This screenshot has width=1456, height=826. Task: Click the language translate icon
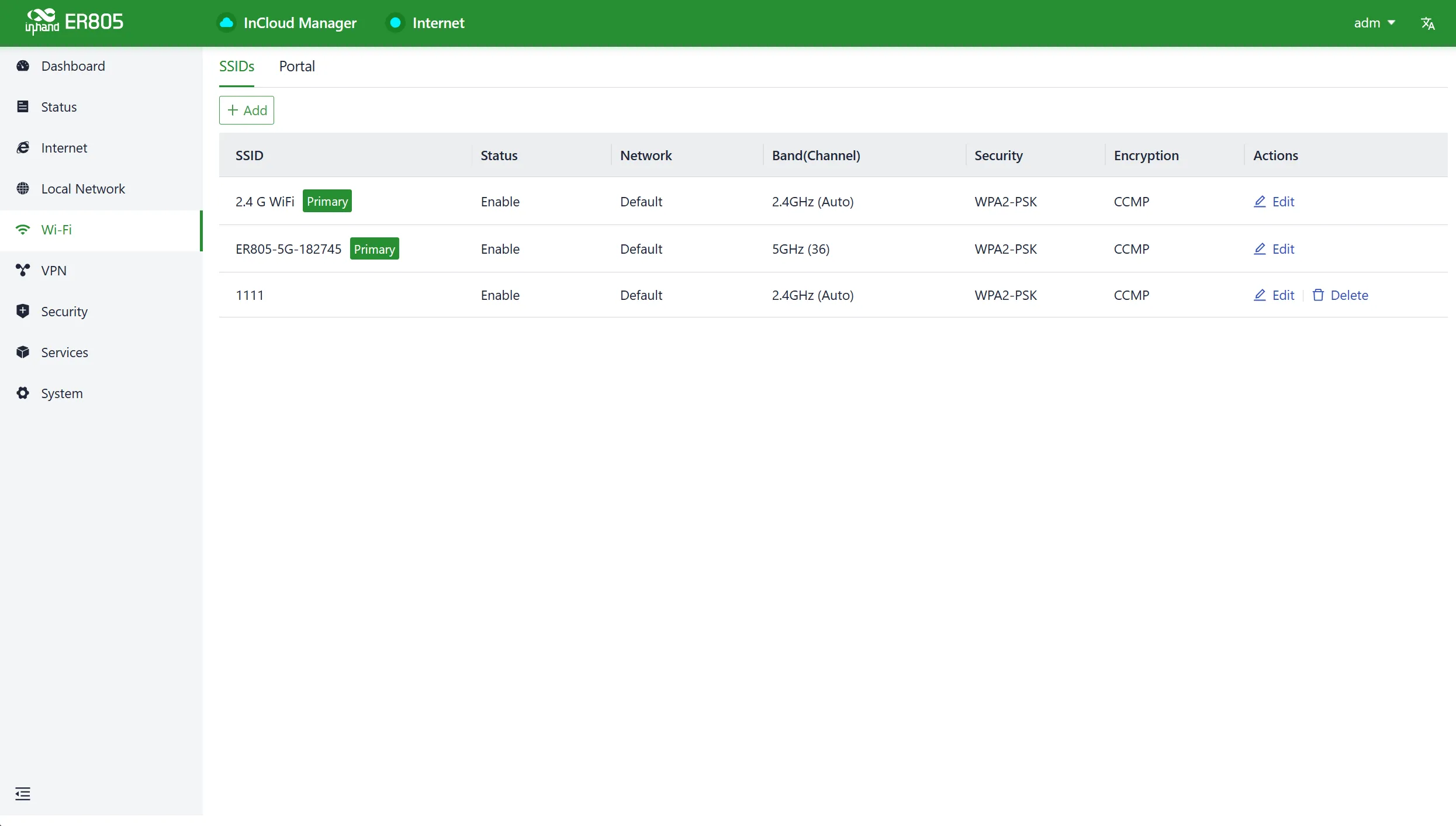1428,23
